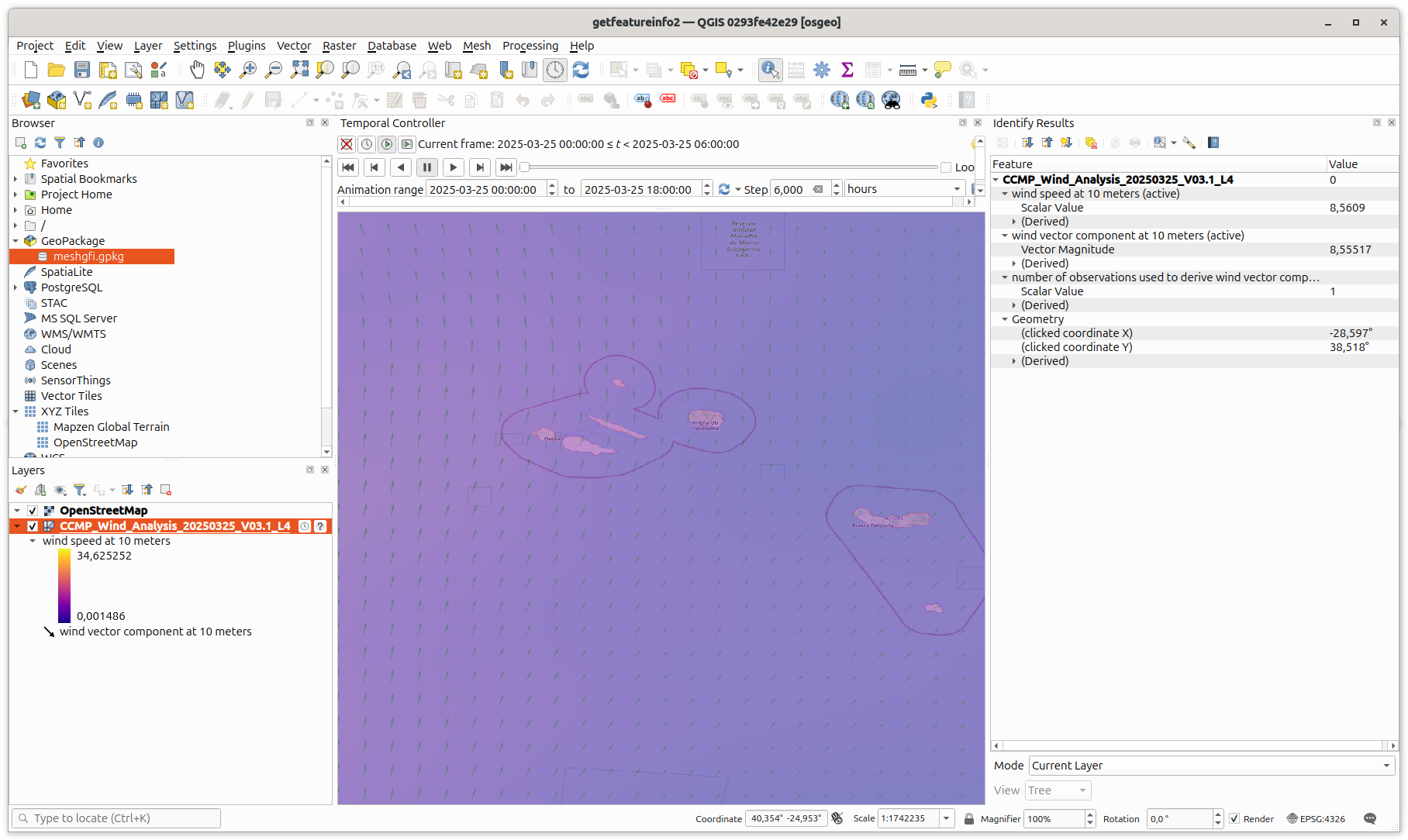Image resolution: width=1408 pixels, height=840 pixels.
Task: Select the Zoom In tool
Action: tap(248, 70)
